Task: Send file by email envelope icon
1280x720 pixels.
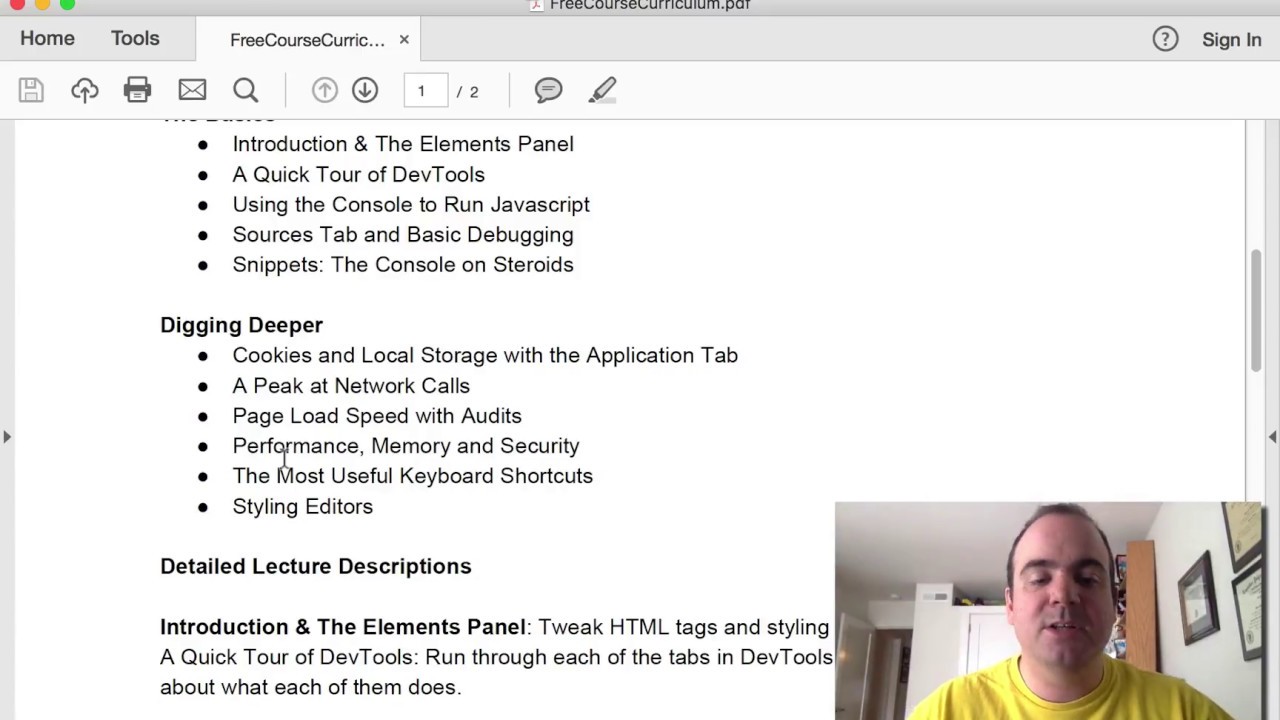Action: [x=192, y=90]
